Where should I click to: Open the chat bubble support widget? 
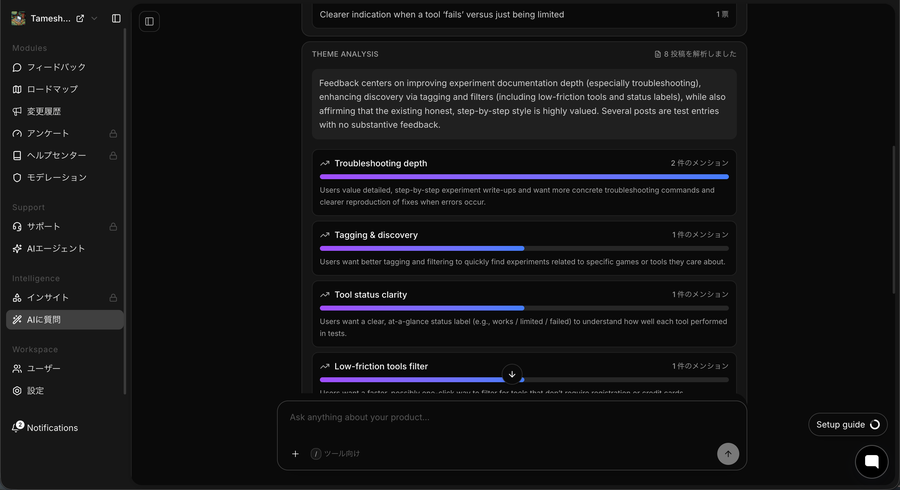point(871,461)
